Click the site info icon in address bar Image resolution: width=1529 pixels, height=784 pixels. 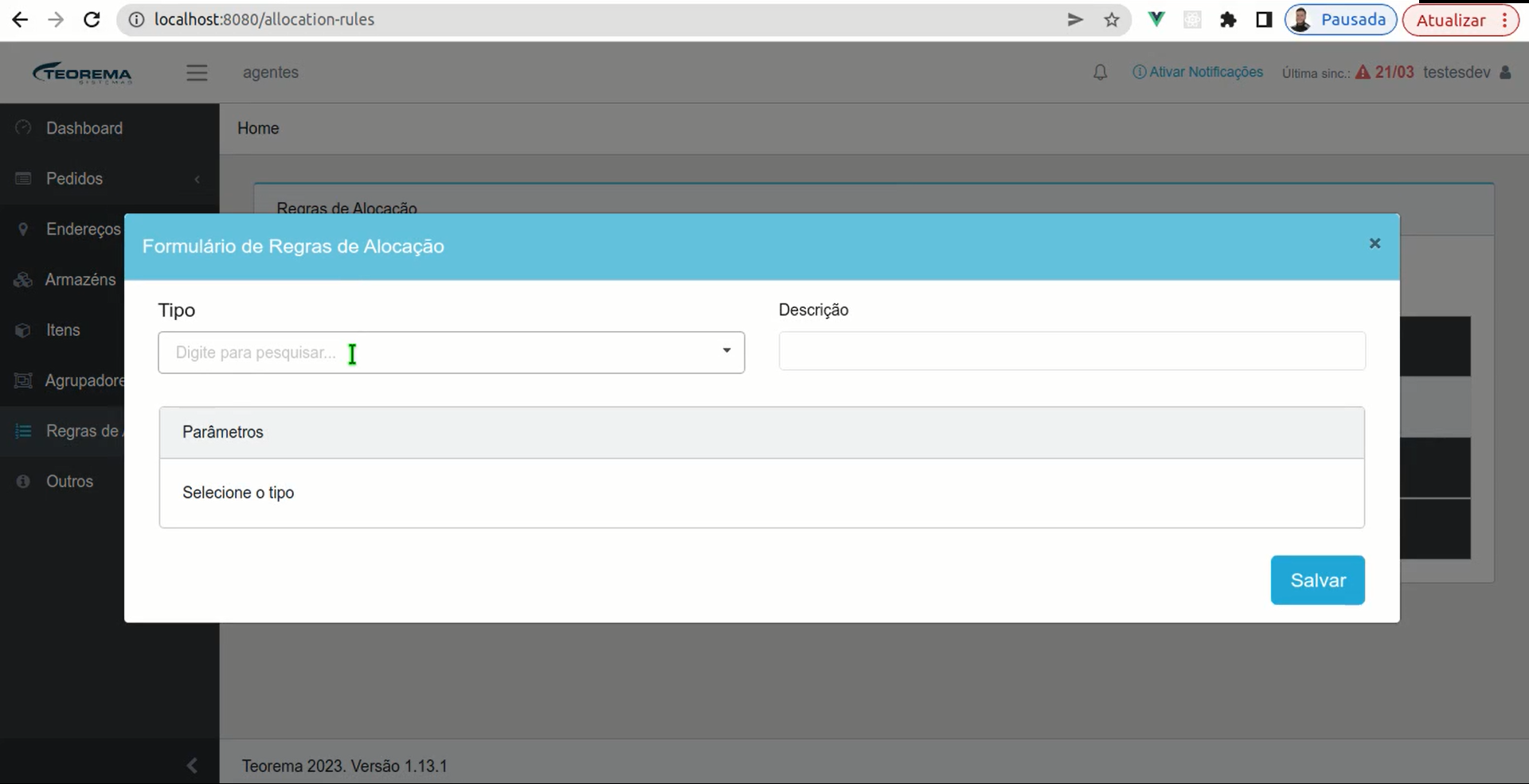136,20
